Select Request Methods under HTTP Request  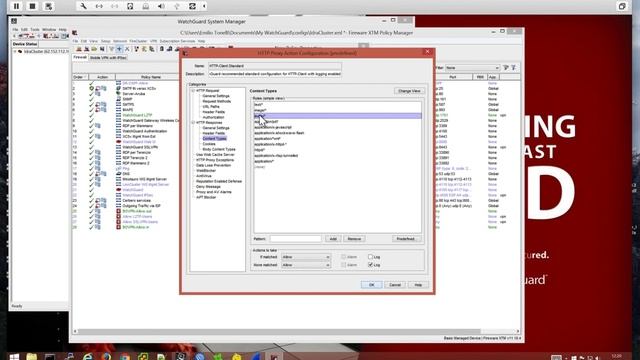(x=217, y=101)
